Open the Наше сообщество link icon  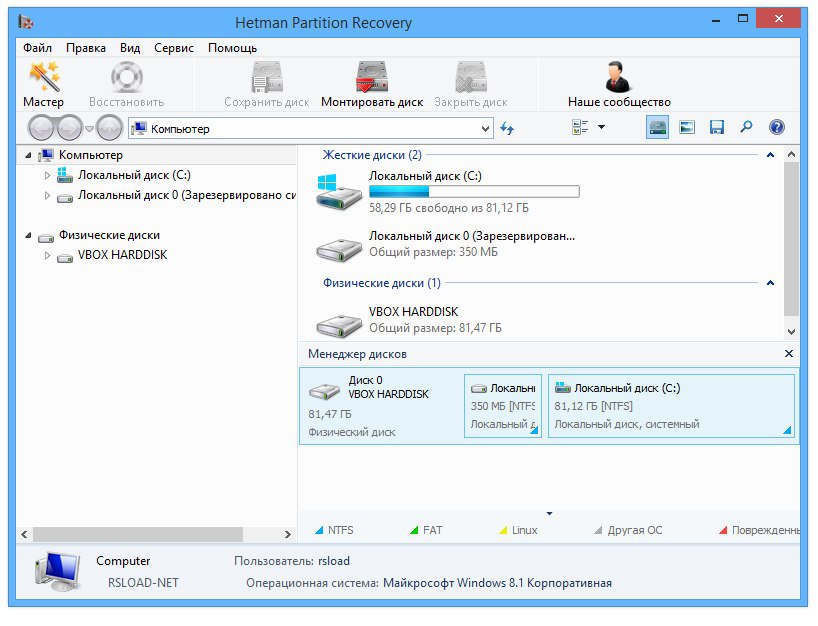[x=619, y=77]
